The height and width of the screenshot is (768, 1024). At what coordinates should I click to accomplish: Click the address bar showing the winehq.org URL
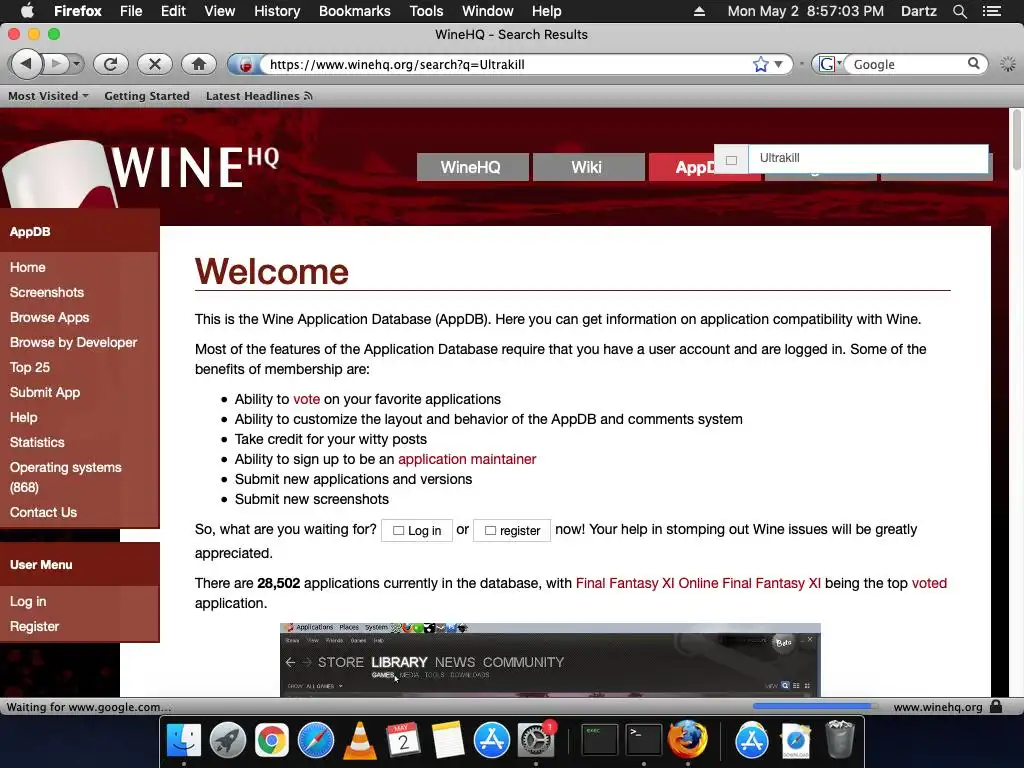(x=506, y=64)
